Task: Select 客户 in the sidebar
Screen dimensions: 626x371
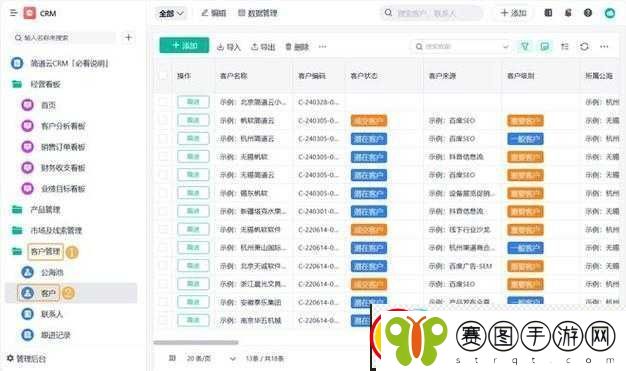Action: (48, 293)
